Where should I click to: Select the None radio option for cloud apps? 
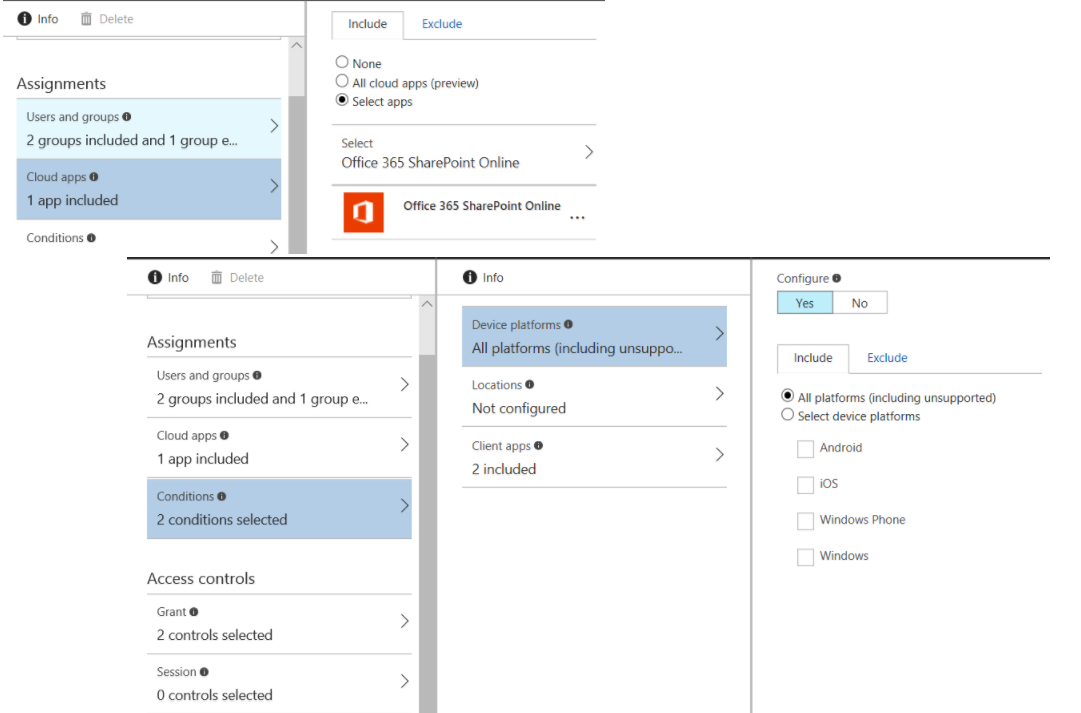(x=342, y=62)
